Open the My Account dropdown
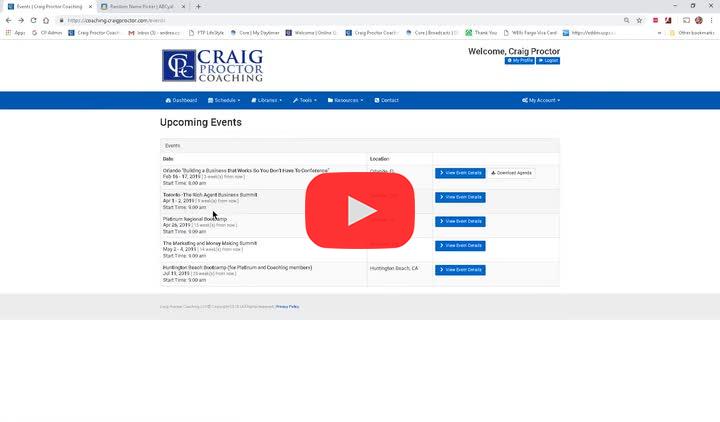This screenshot has height=422, width=720. click(541, 100)
